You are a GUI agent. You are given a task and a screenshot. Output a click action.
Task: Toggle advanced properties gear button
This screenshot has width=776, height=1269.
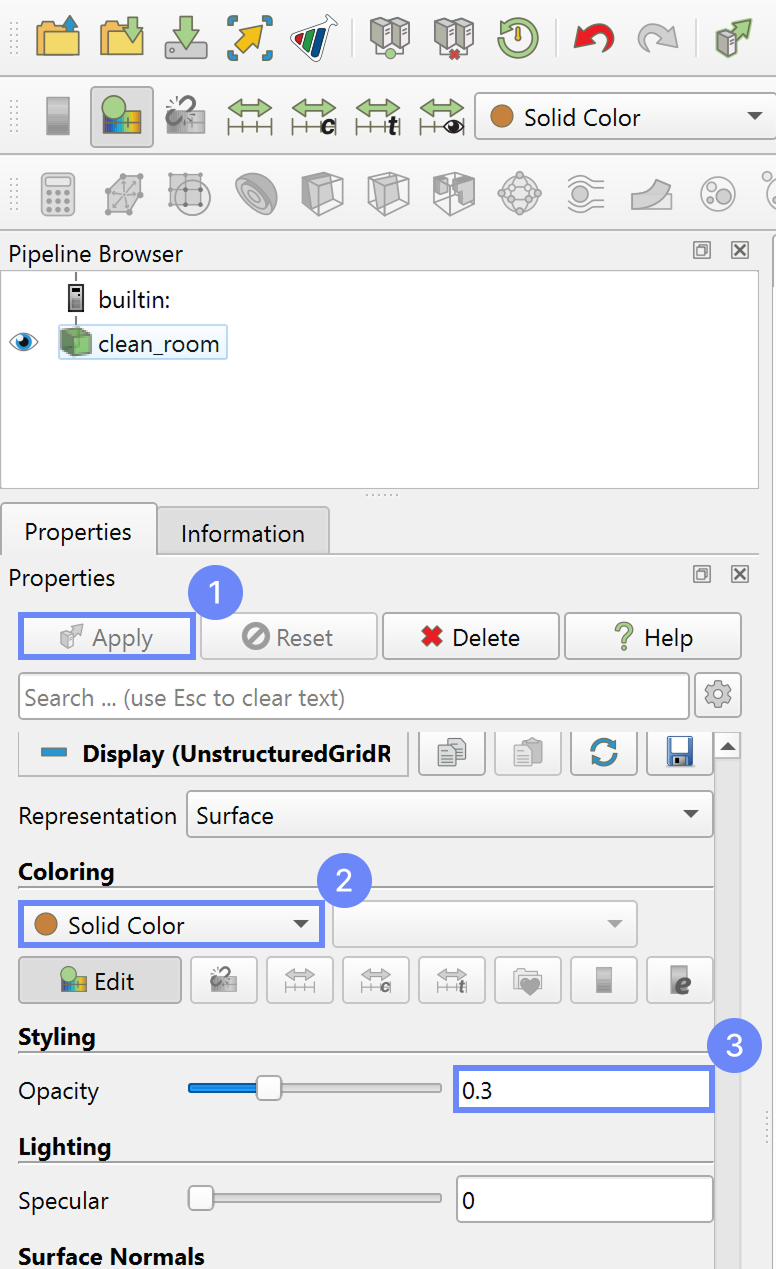719,696
